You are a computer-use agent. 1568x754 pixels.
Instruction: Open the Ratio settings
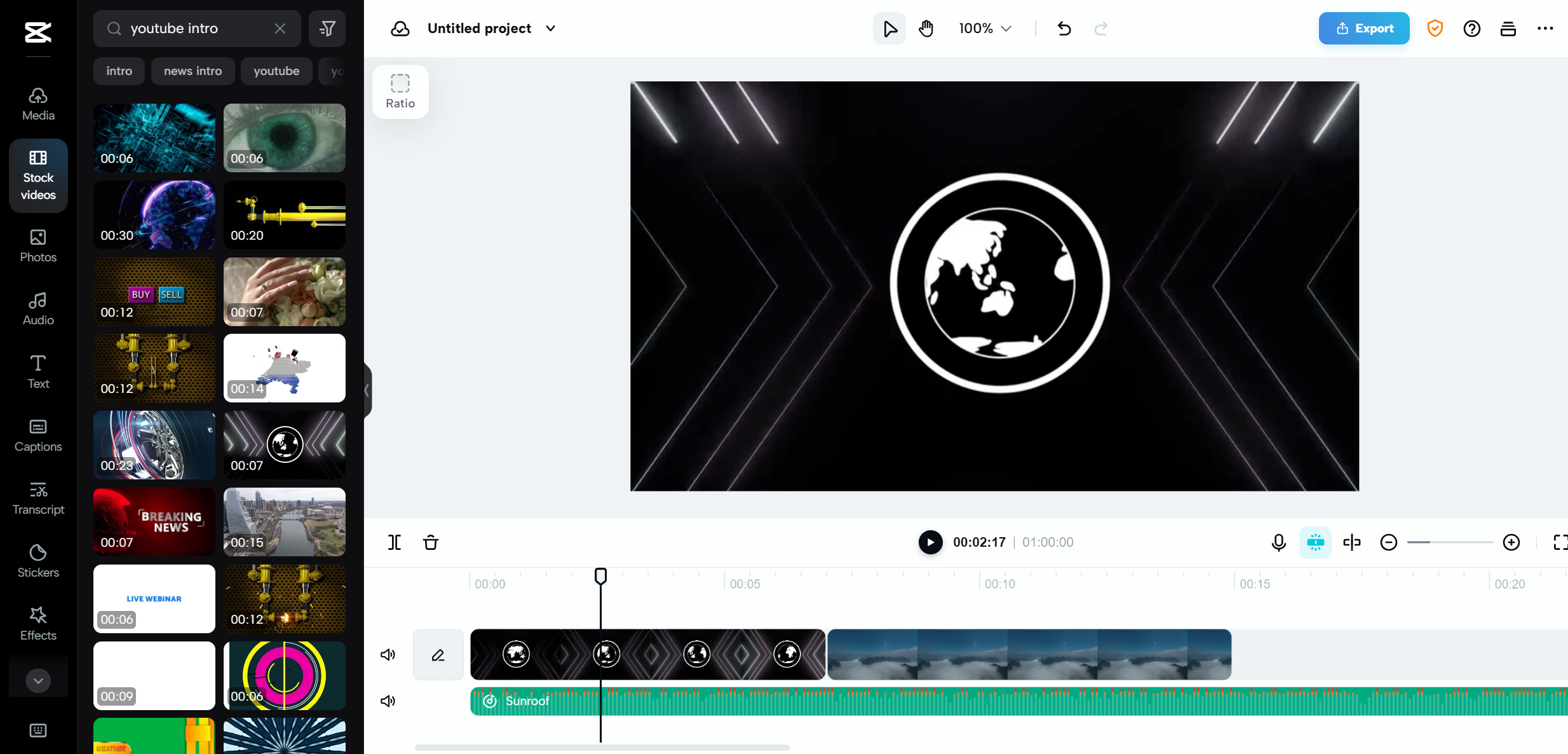click(400, 91)
